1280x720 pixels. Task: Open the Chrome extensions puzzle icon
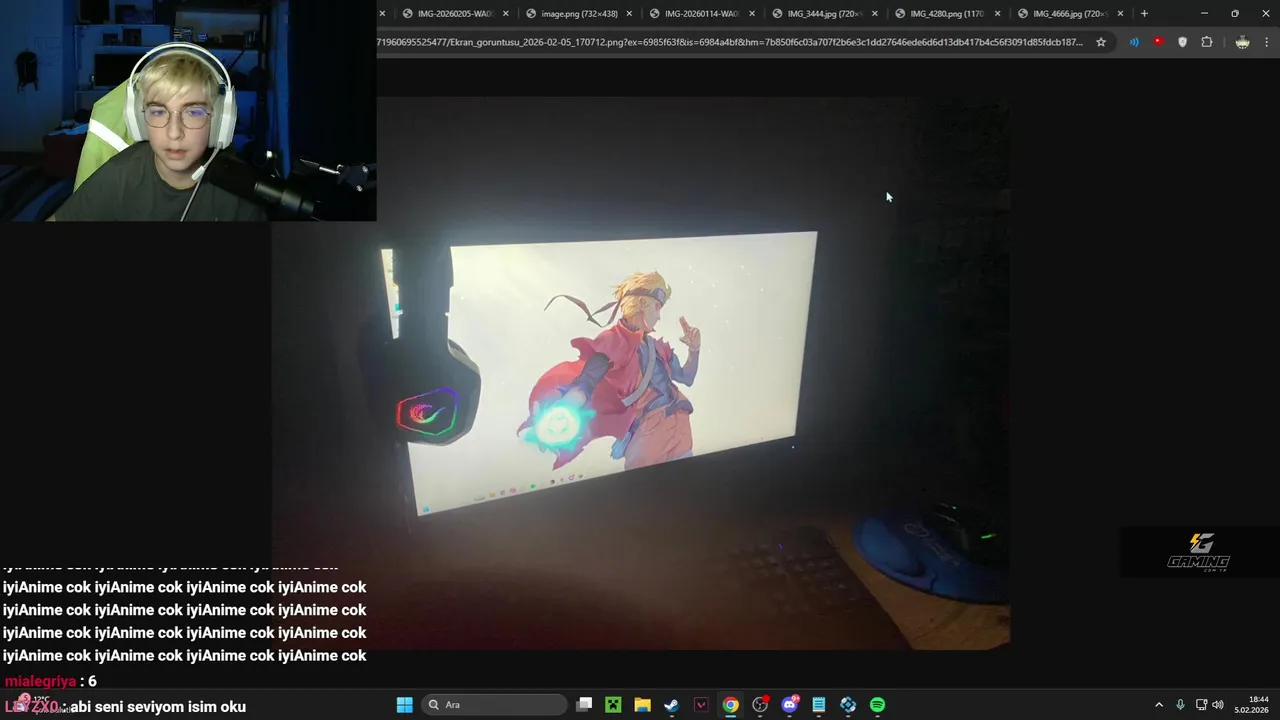1207,42
